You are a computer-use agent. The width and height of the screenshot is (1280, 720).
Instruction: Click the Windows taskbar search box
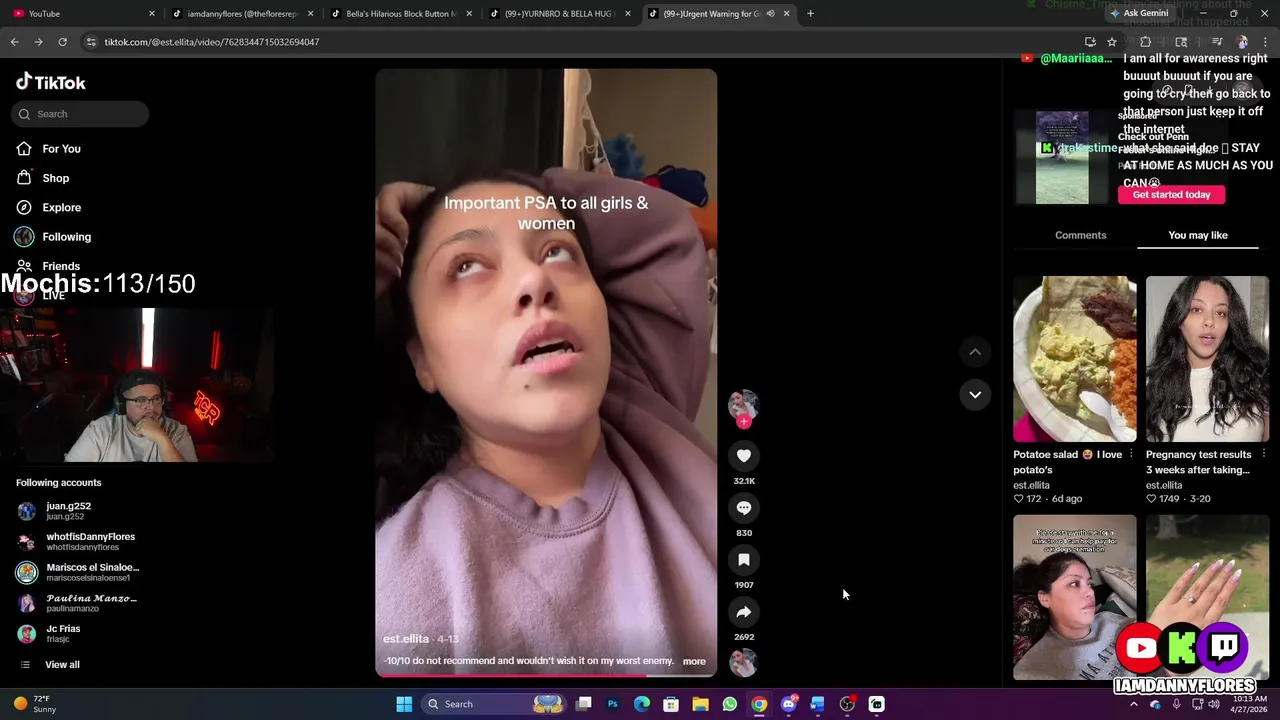pyautogui.click(x=493, y=704)
